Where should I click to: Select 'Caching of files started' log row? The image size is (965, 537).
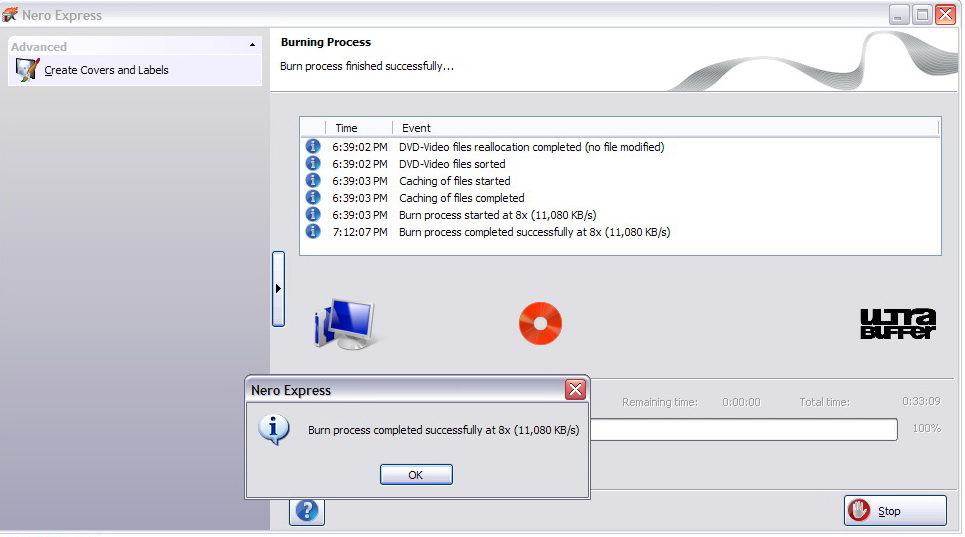tap(620, 181)
